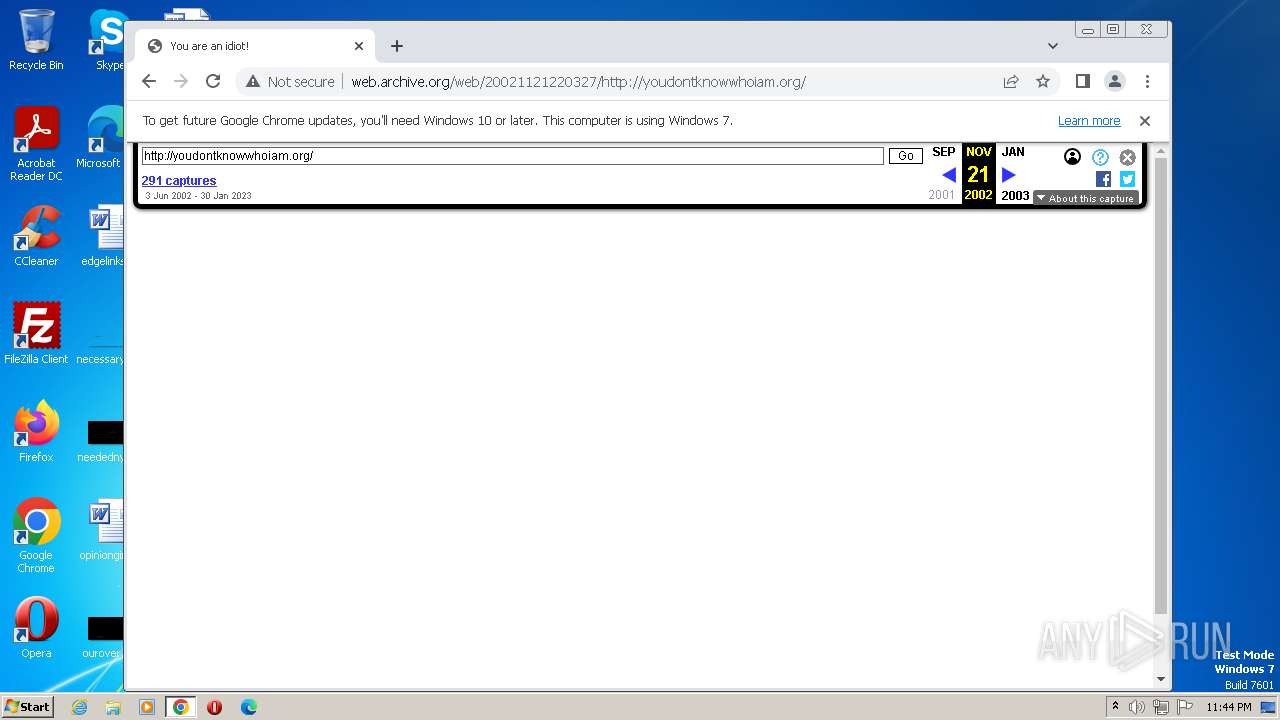This screenshot has width=1280, height=720.
Task: Click the SEP month label
Action: [943, 152]
